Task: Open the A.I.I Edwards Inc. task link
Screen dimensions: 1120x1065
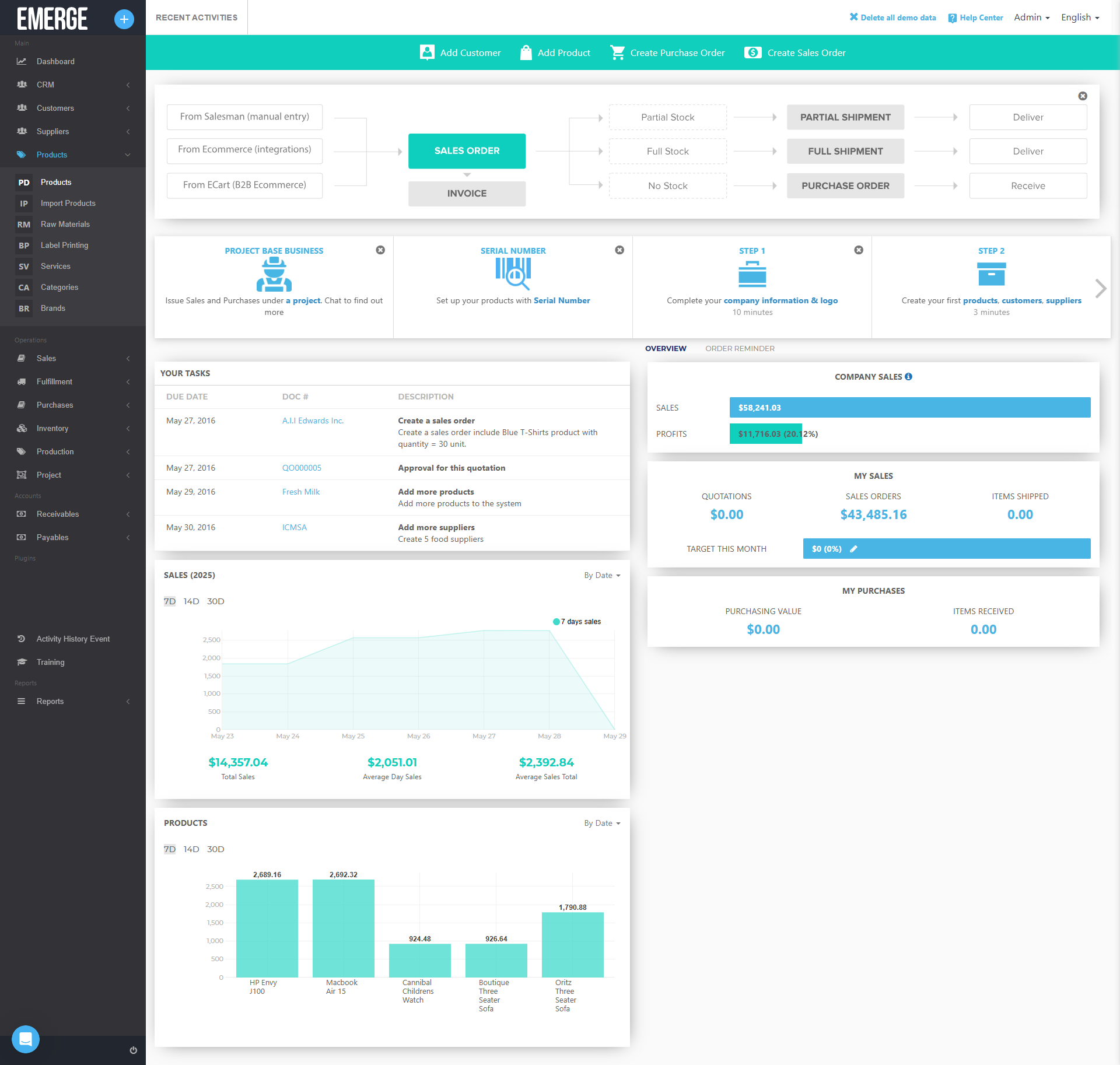Action: pos(313,421)
